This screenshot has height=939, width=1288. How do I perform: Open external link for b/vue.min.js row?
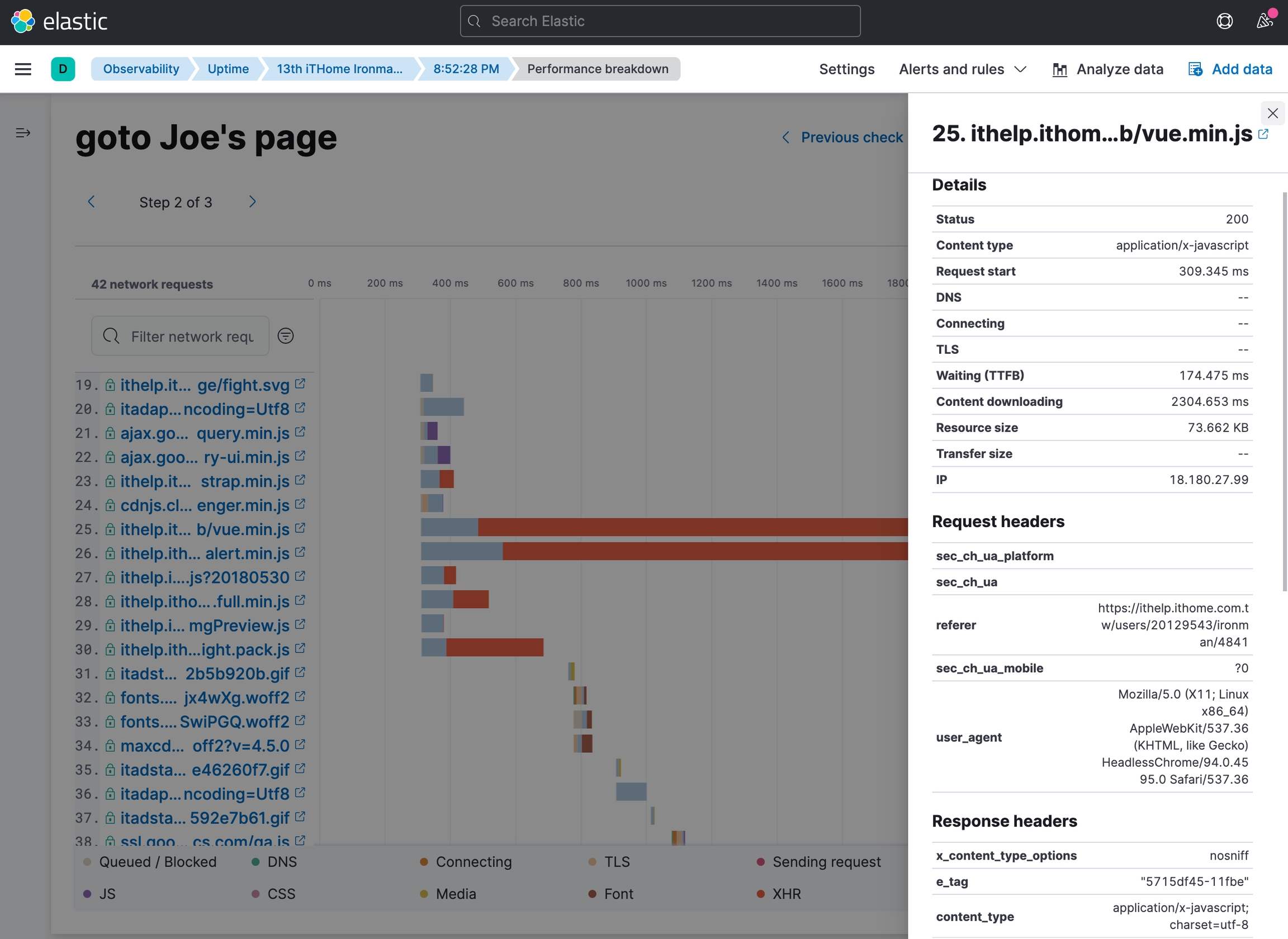pos(300,528)
